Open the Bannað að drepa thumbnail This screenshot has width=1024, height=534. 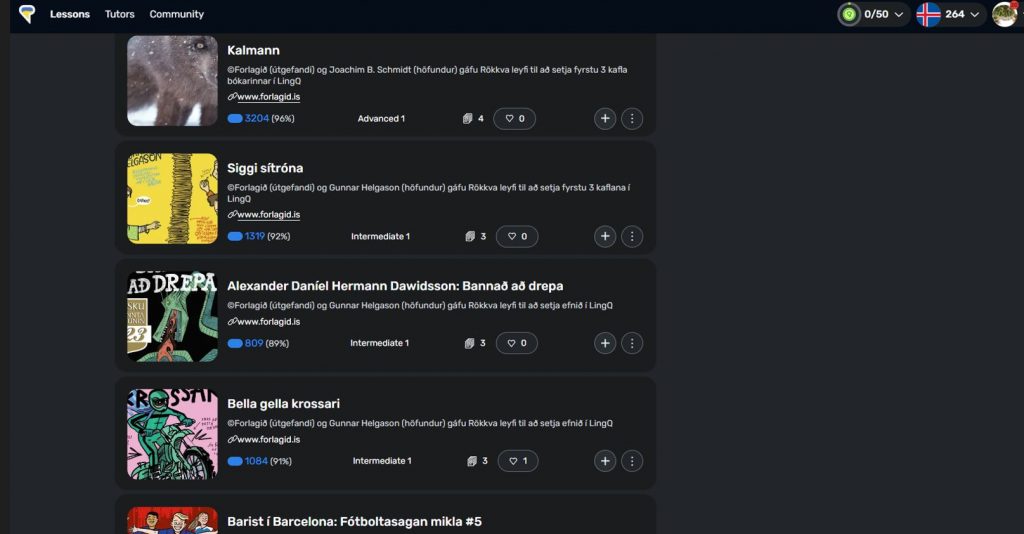click(x=172, y=317)
